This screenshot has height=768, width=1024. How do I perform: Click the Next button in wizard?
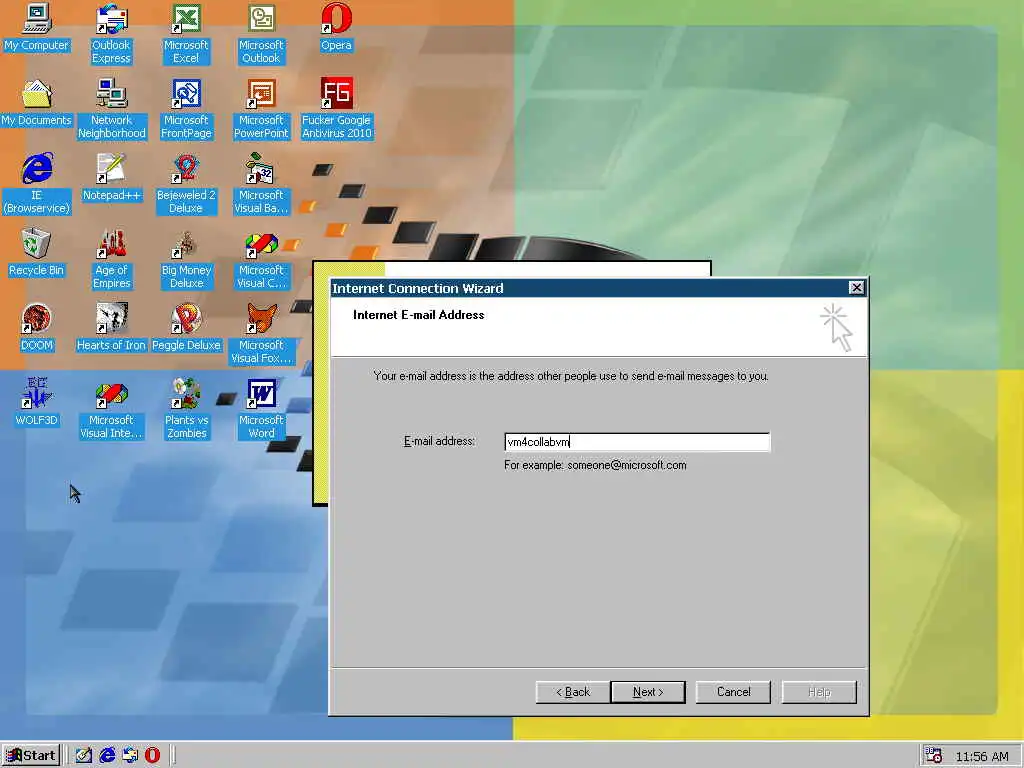pos(648,692)
